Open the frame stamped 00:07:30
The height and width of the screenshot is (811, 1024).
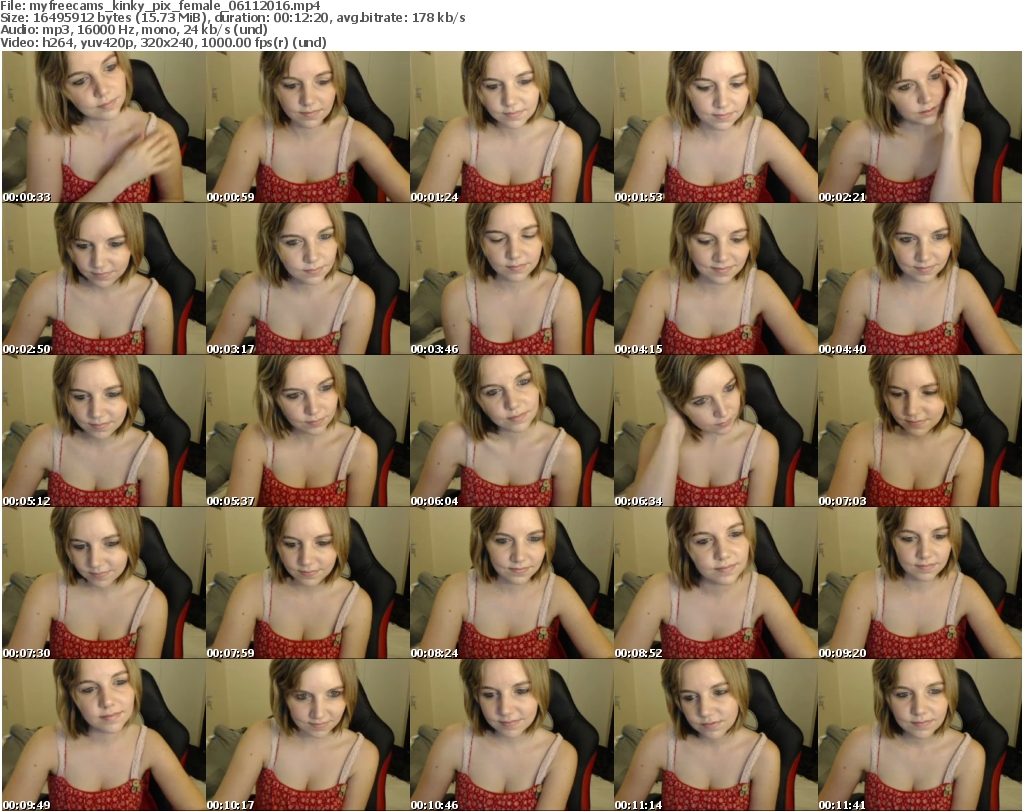click(x=104, y=583)
